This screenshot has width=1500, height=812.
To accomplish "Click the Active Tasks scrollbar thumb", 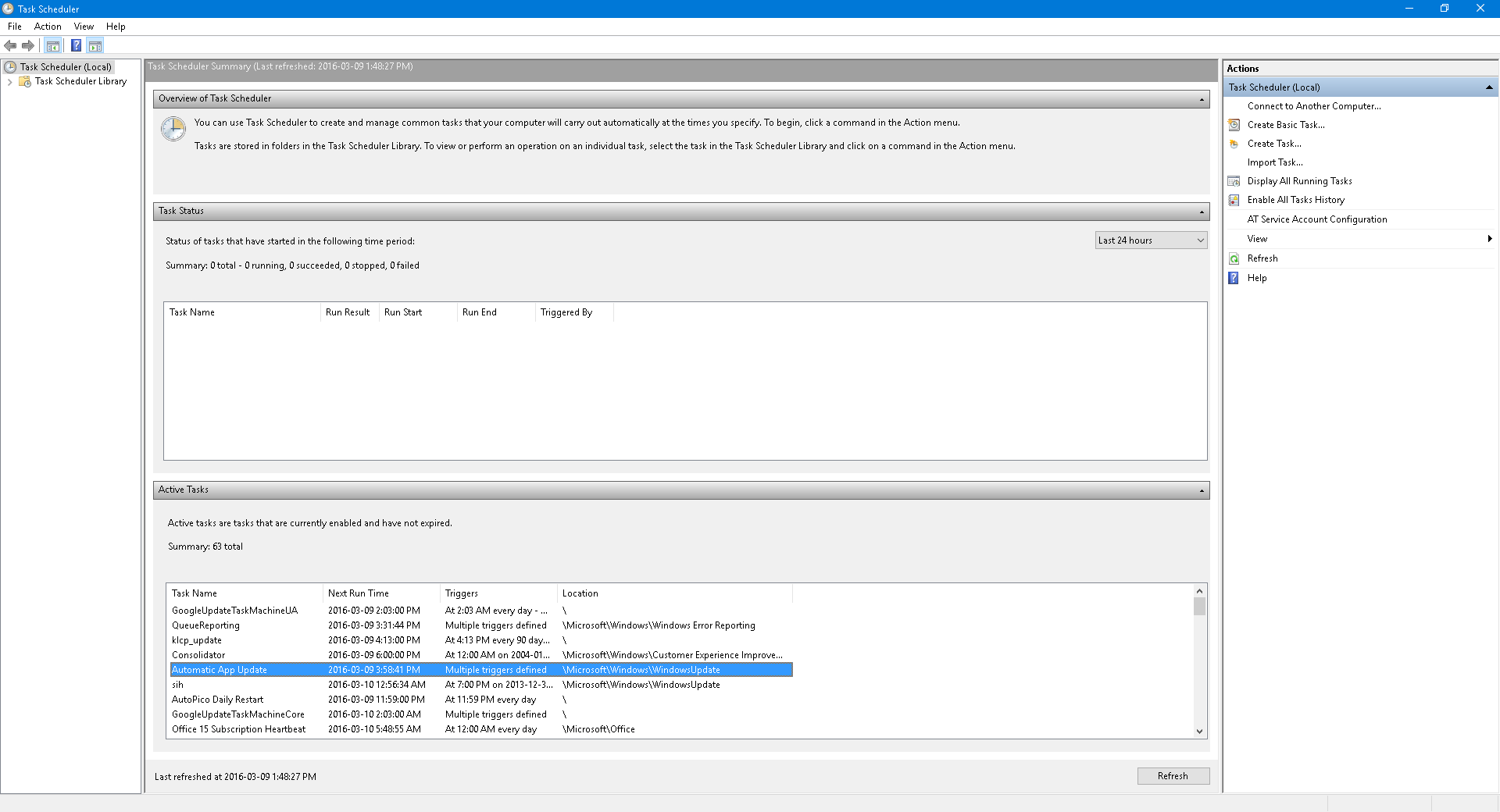I will [1199, 607].
